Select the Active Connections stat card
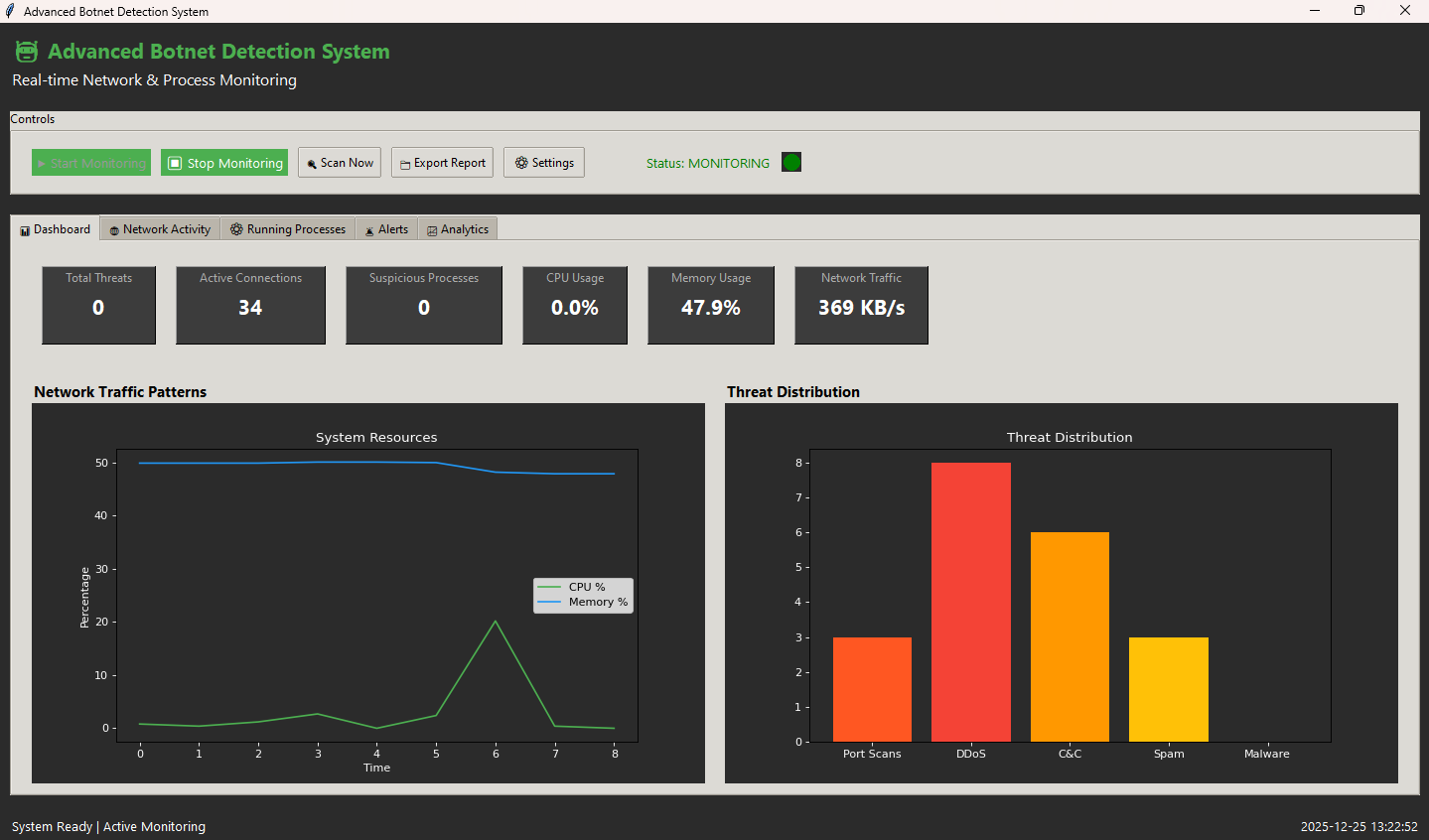This screenshot has height=840, width=1429. click(250, 305)
